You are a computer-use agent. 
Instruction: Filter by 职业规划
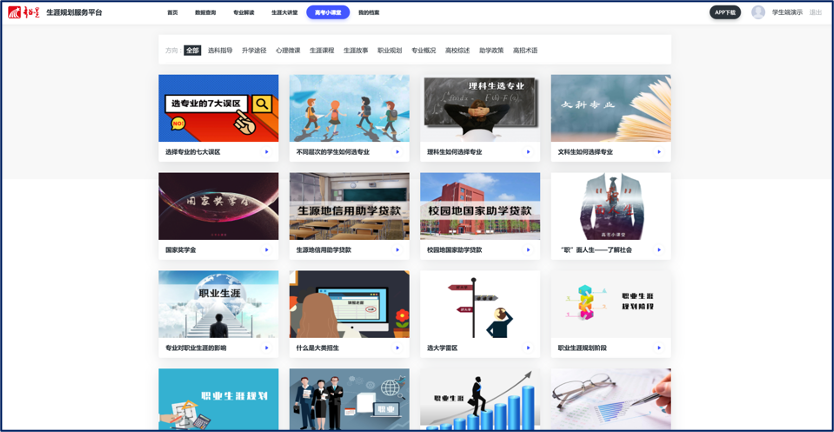390,51
